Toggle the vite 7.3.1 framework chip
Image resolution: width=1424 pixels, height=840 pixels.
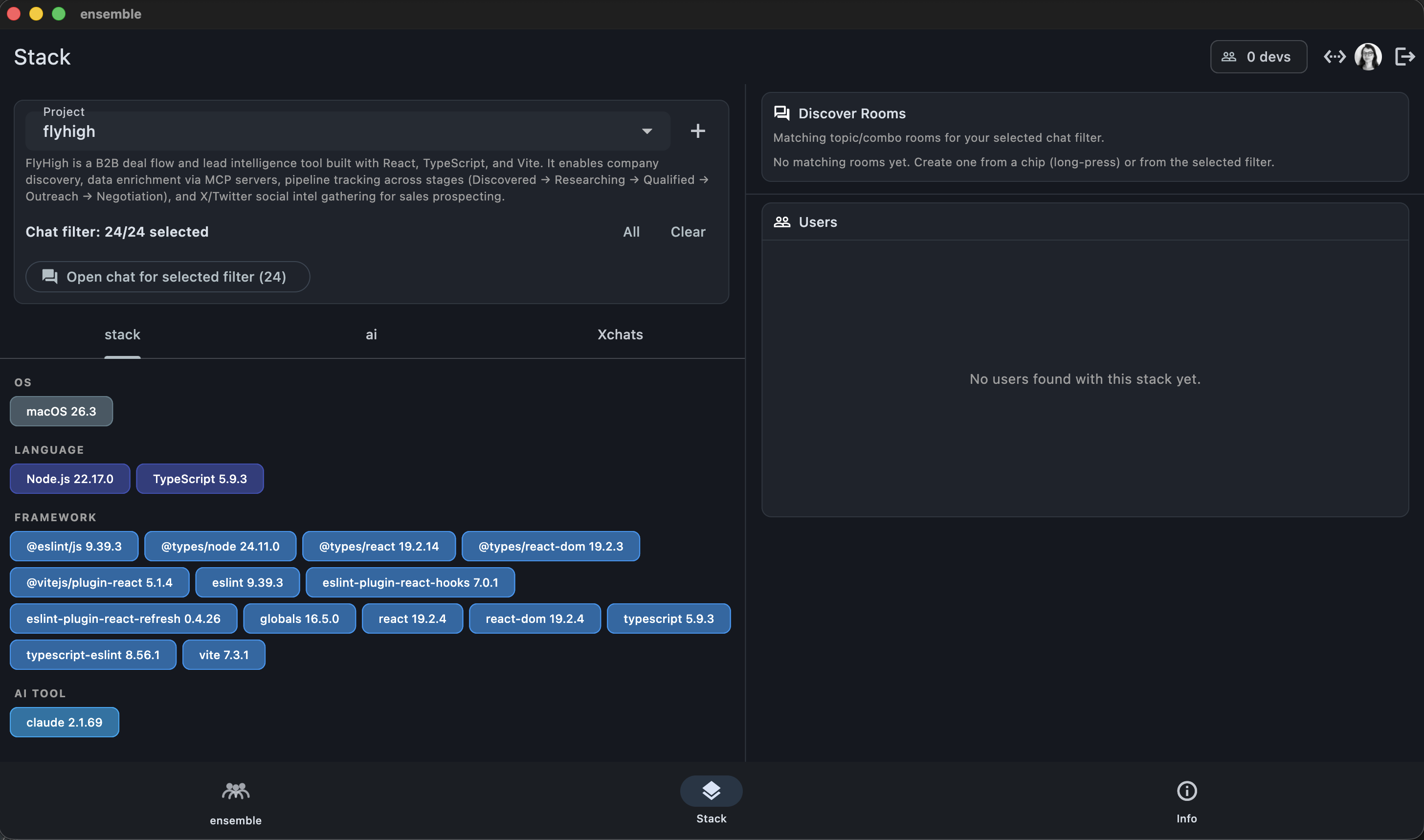223,654
